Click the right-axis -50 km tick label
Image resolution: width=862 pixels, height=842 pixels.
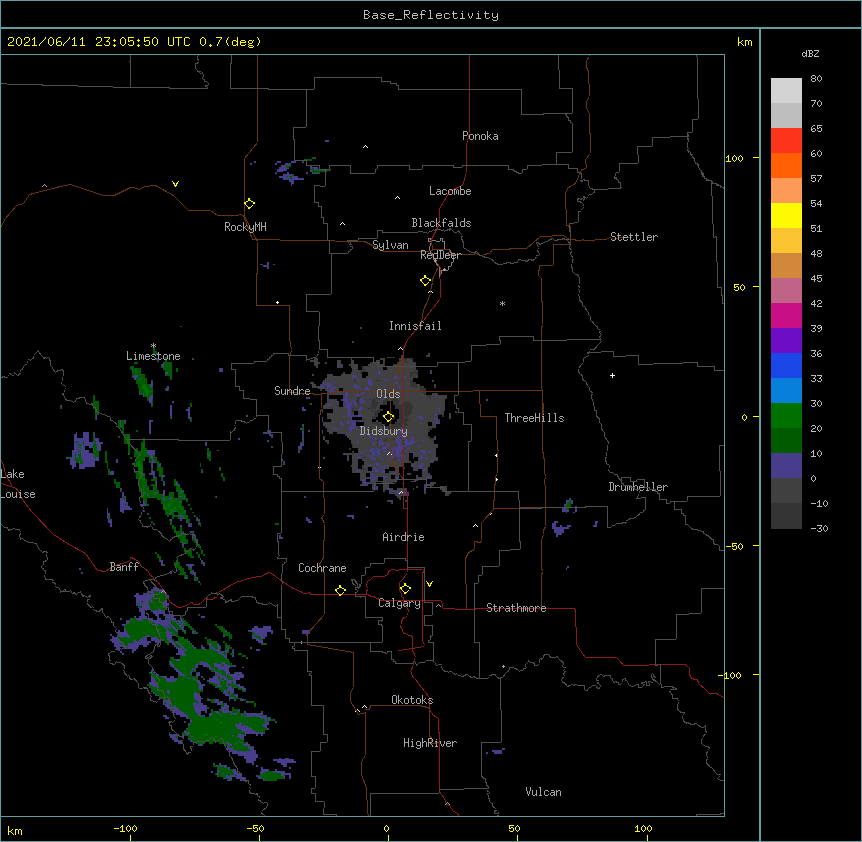(x=734, y=546)
